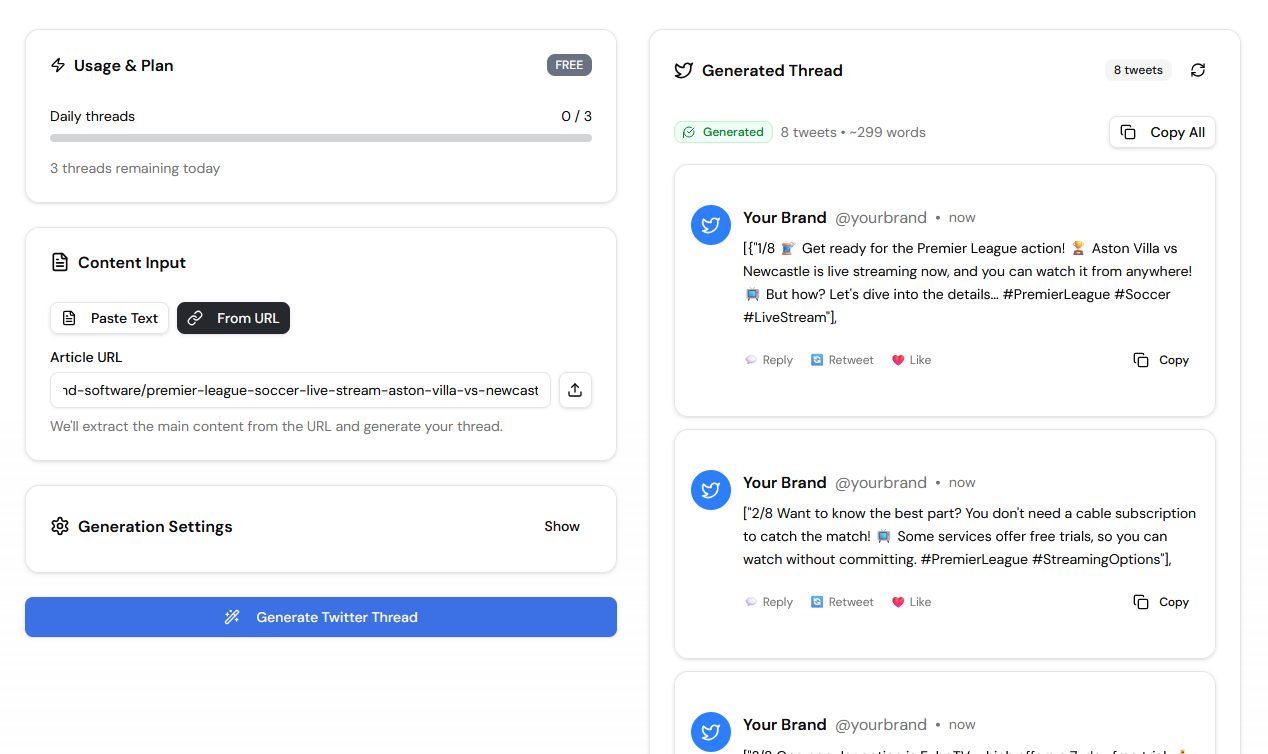Click the @yourbrand handle on tweet 2/8
This screenshot has width=1268, height=754.
coord(881,482)
